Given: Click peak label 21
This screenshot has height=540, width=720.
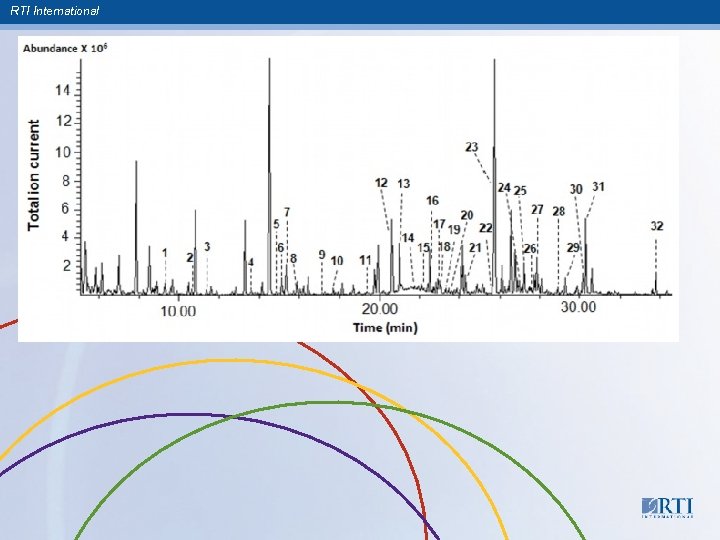Looking at the screenshot, I should click(475, 248).
